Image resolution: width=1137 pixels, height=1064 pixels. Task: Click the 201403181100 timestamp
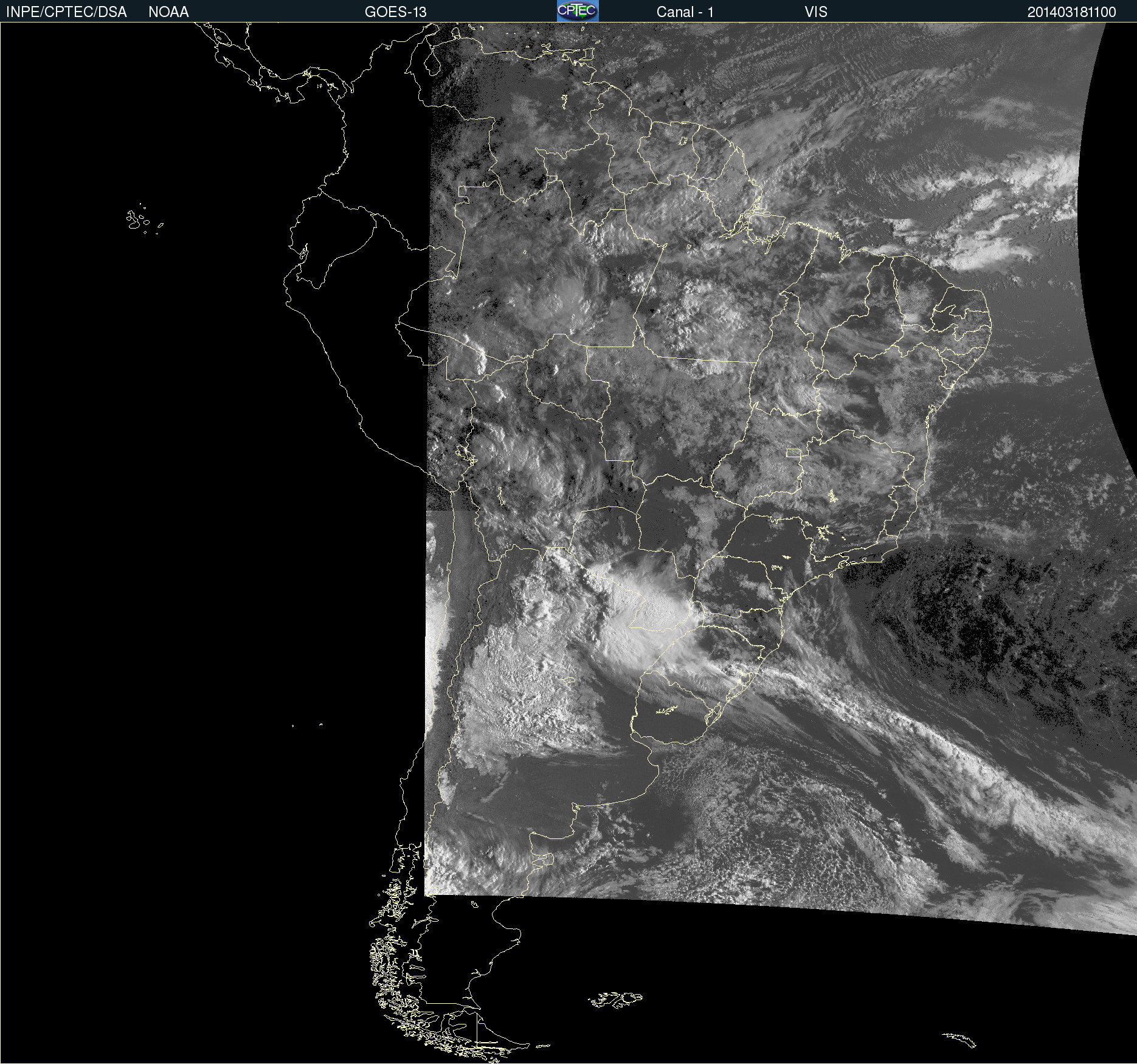point(1072,12)
